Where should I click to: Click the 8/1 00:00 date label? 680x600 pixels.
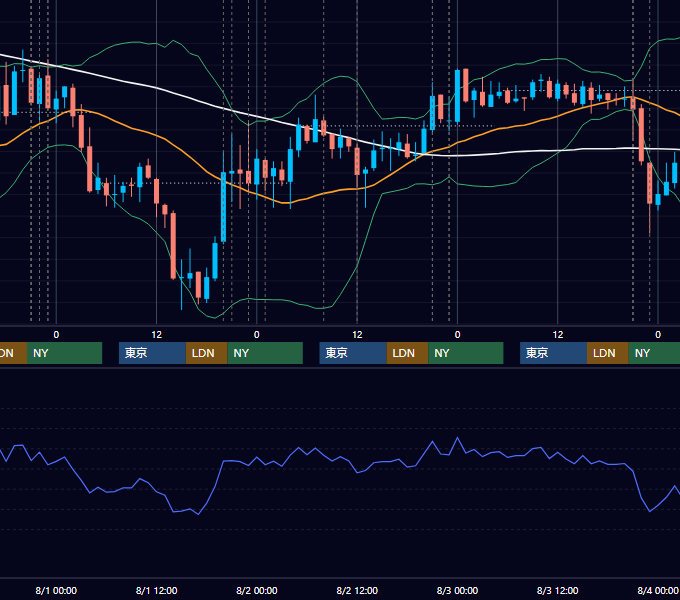(x=56, y=590)
